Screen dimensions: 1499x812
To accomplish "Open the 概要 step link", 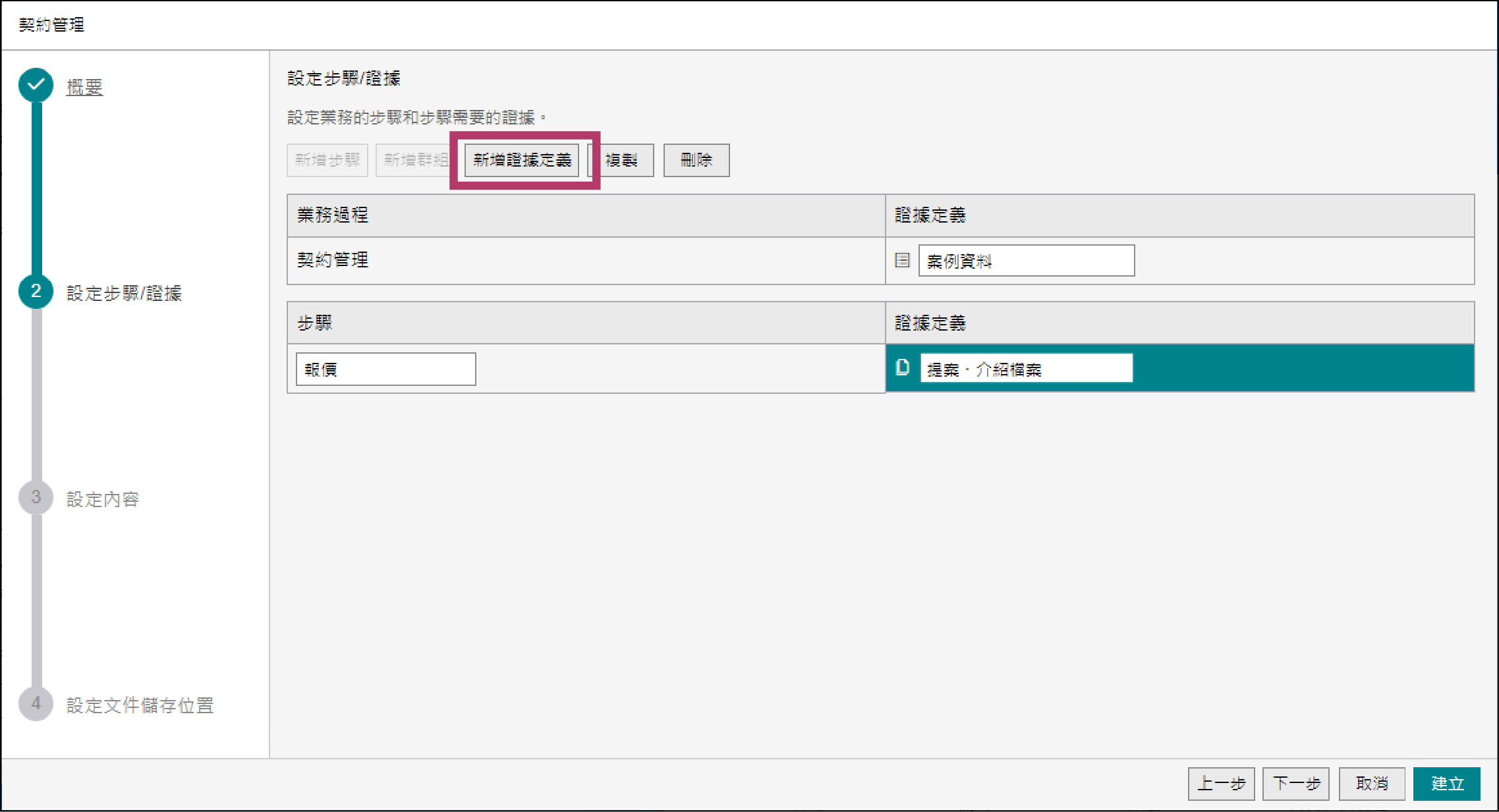I will pos(84,87).
